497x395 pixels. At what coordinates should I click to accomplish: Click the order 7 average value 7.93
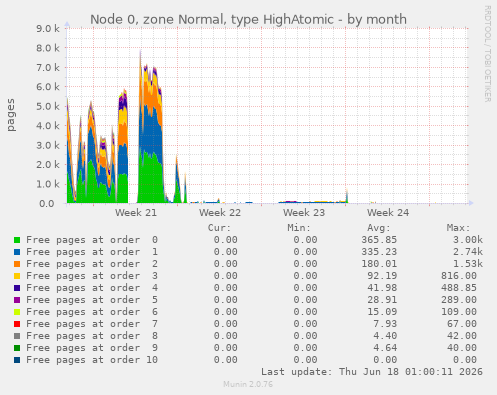(x=385, y=324)
